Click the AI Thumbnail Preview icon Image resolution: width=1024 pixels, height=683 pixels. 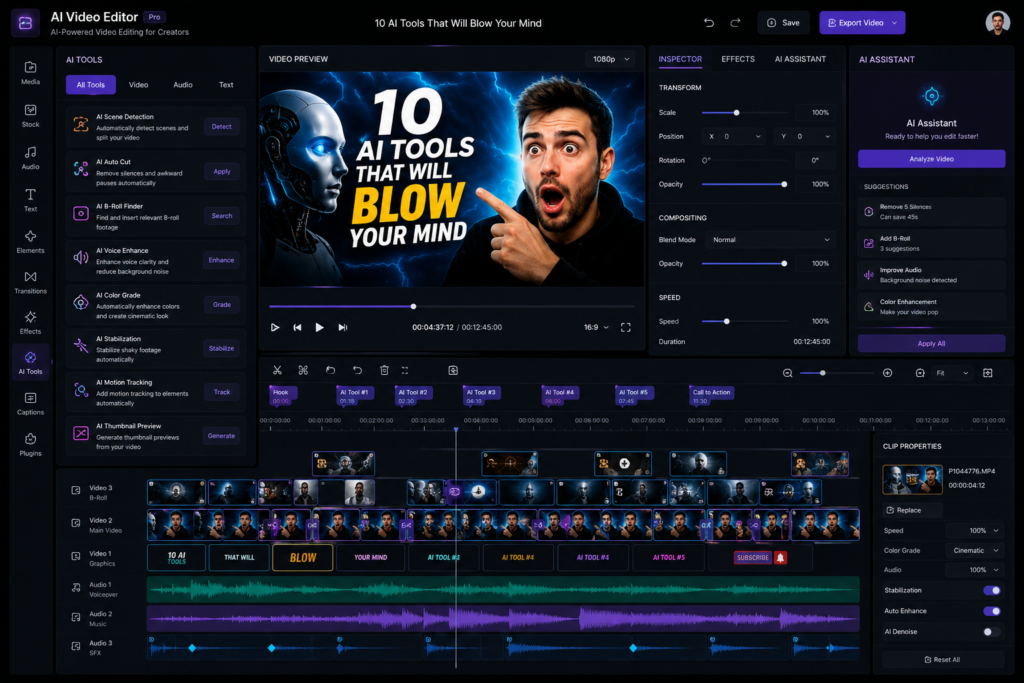[x=80, y=433]
